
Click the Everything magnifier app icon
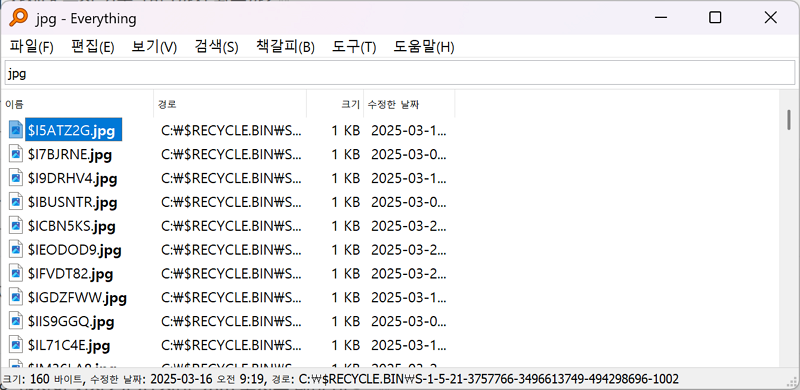point(18,18)
